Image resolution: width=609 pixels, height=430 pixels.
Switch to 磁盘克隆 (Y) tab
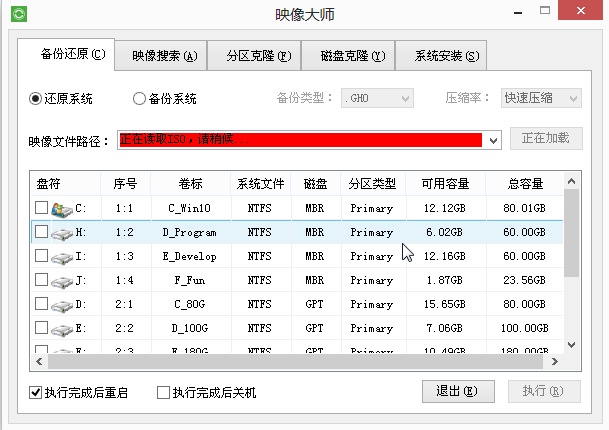(348, 56)
